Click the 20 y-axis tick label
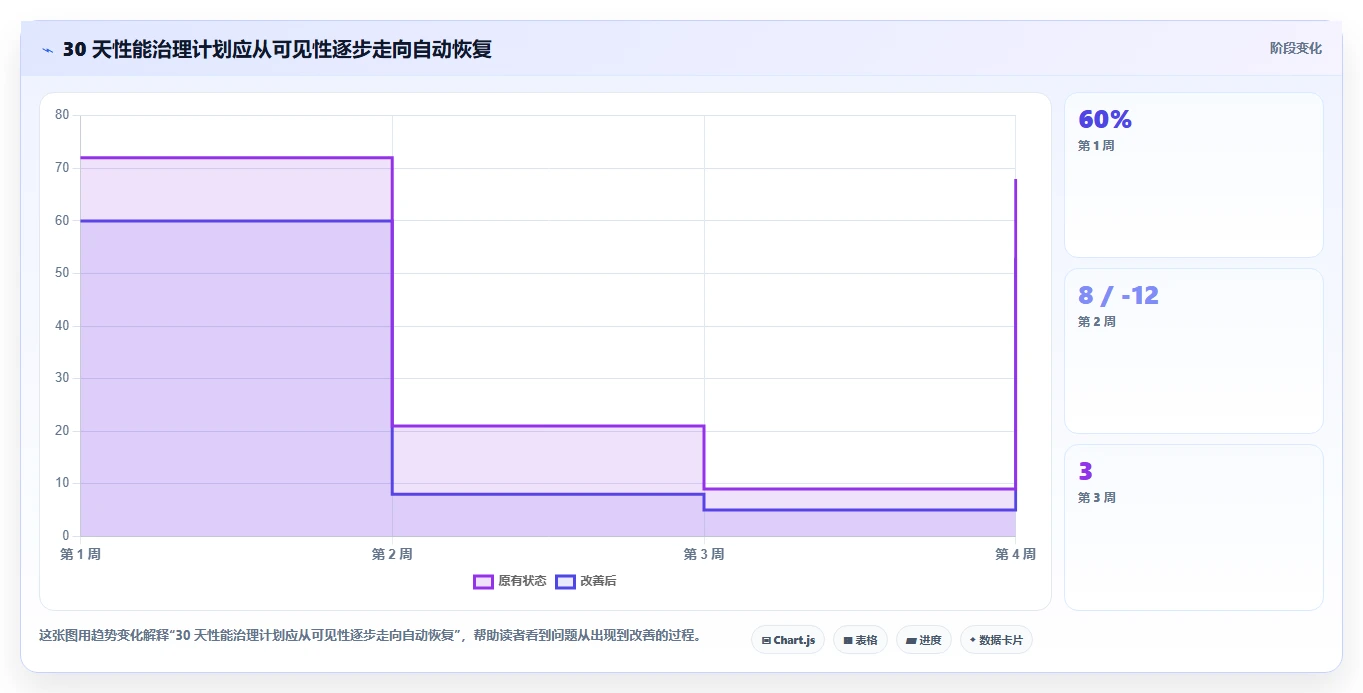The width and height of the screenshot is (1363, 693). click(x=62, y=431)
